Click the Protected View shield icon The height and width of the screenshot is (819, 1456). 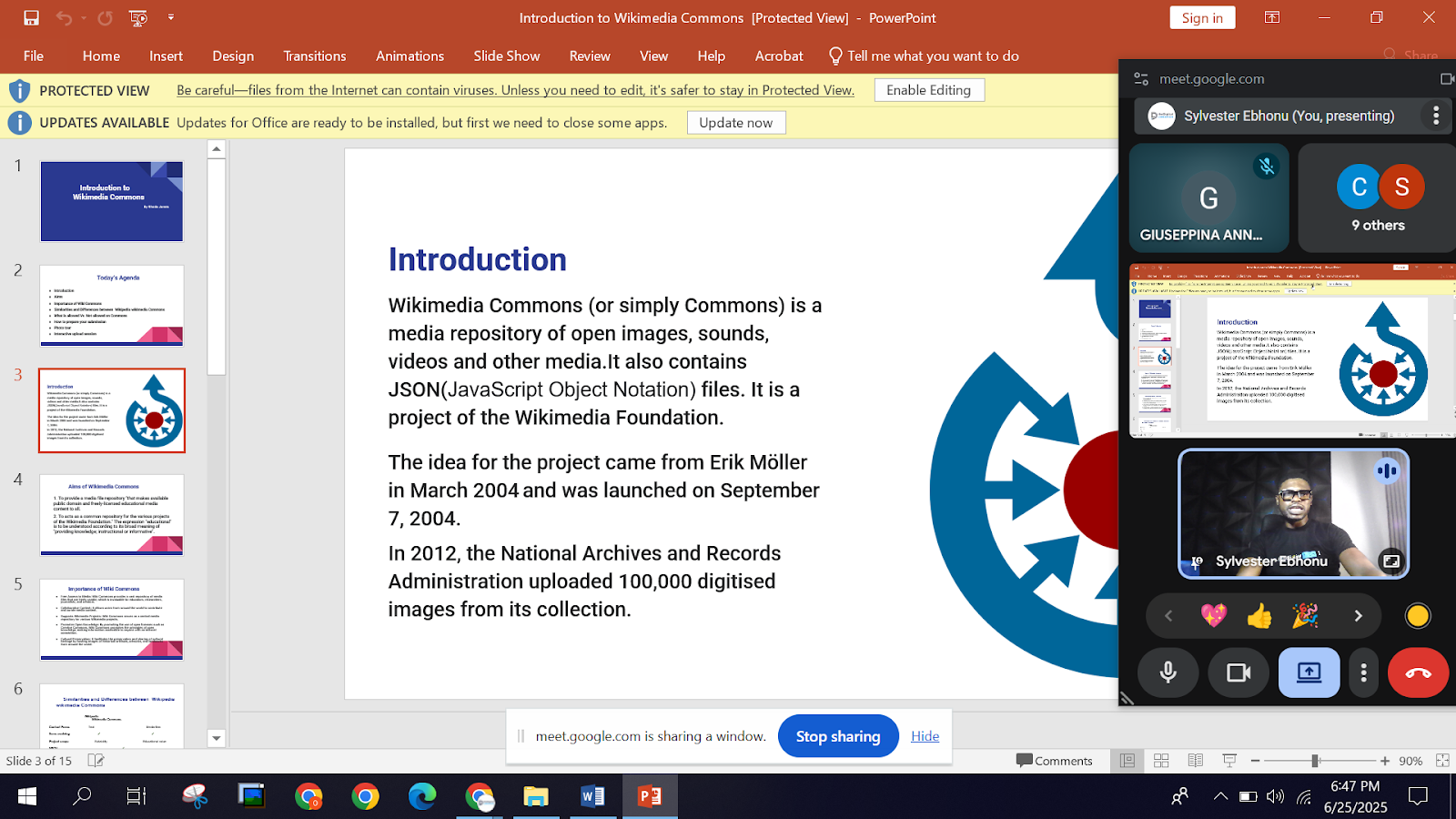19,89
